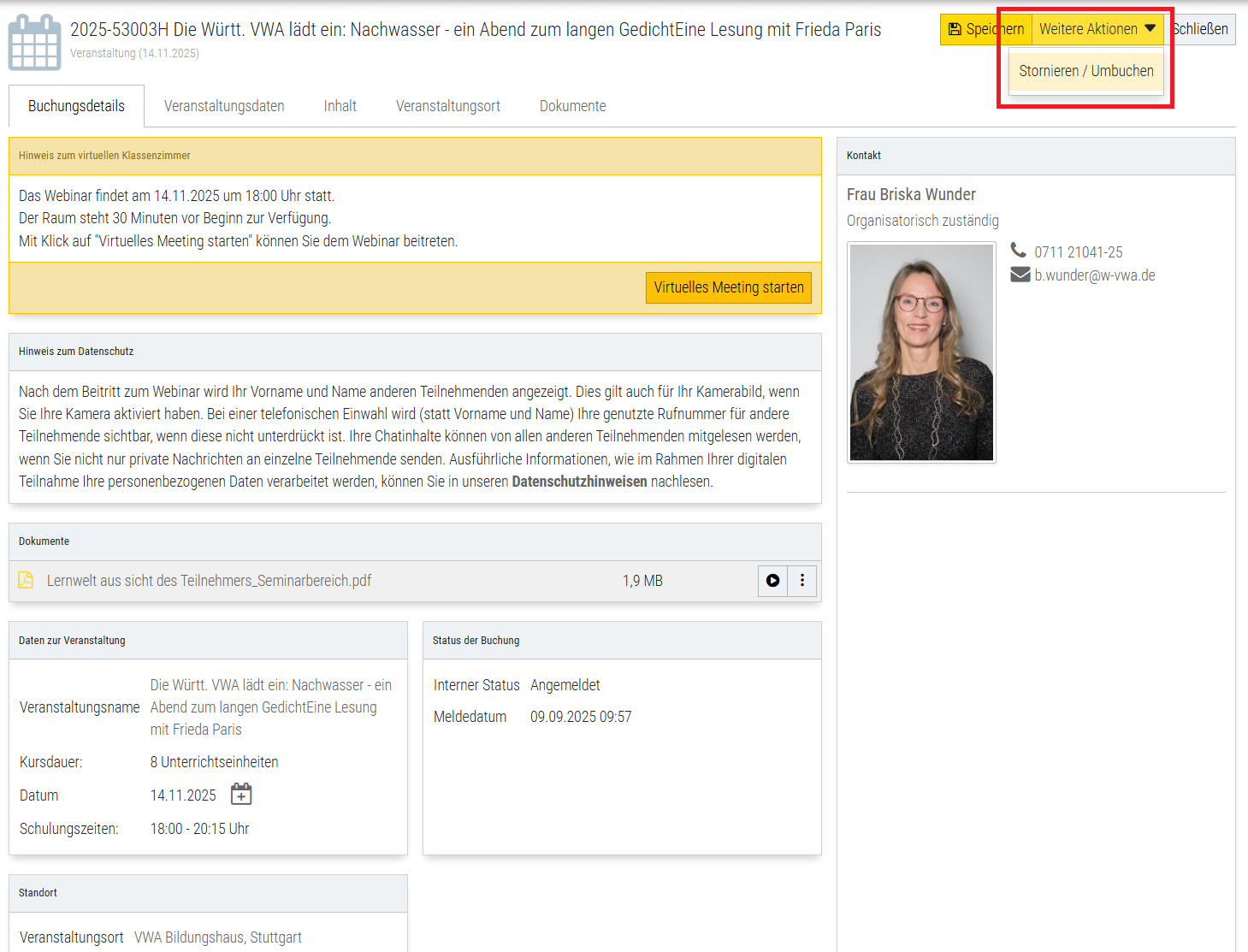Switch to the Veranstaltungsdaten tab
This screenshot has width=1248, height=952.
(224, 106)
